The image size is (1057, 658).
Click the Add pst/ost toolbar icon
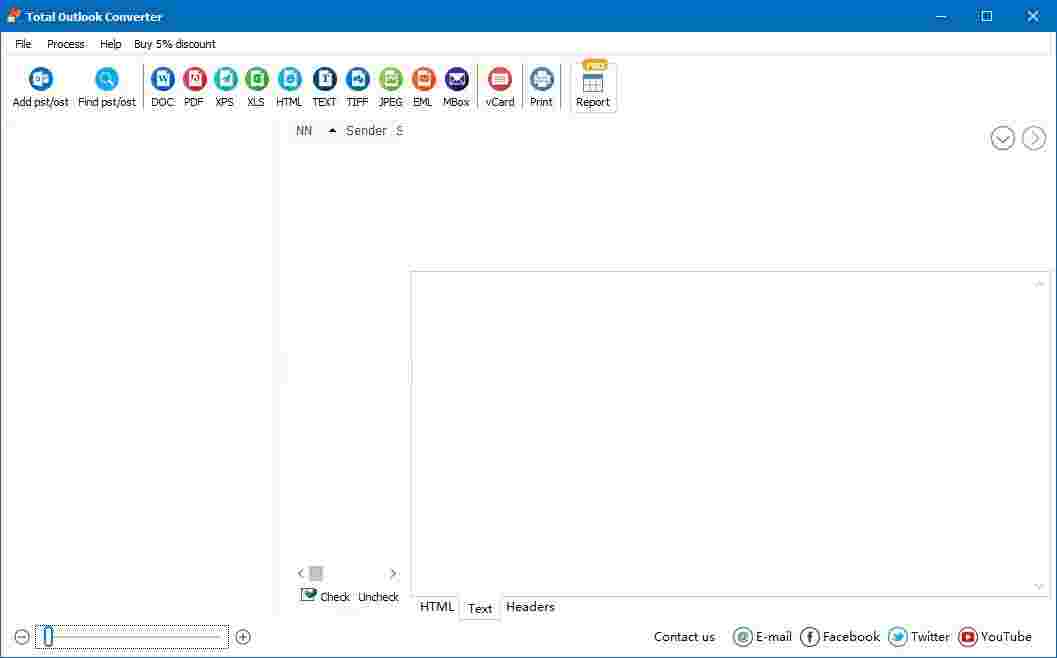(x=40, y=88)
